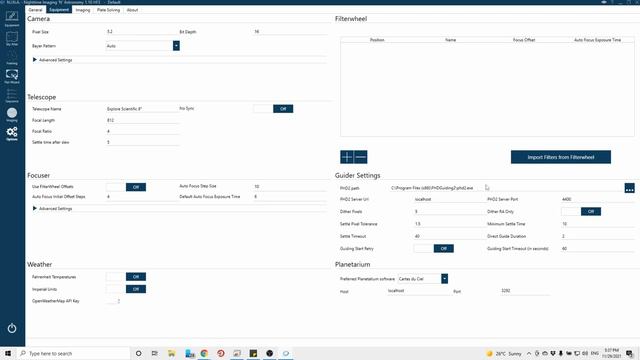The image size is (640, 360).
Task: Toggle Use FilterWheel Offsets switch
Action: point(126,187)
